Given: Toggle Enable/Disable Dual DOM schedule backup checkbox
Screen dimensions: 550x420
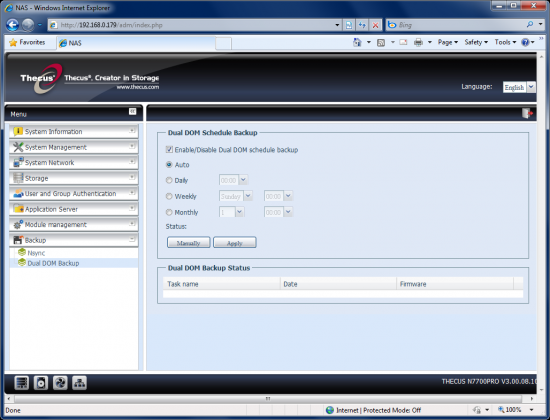Looking at the screenshot, I should click(x=169, y=149).
